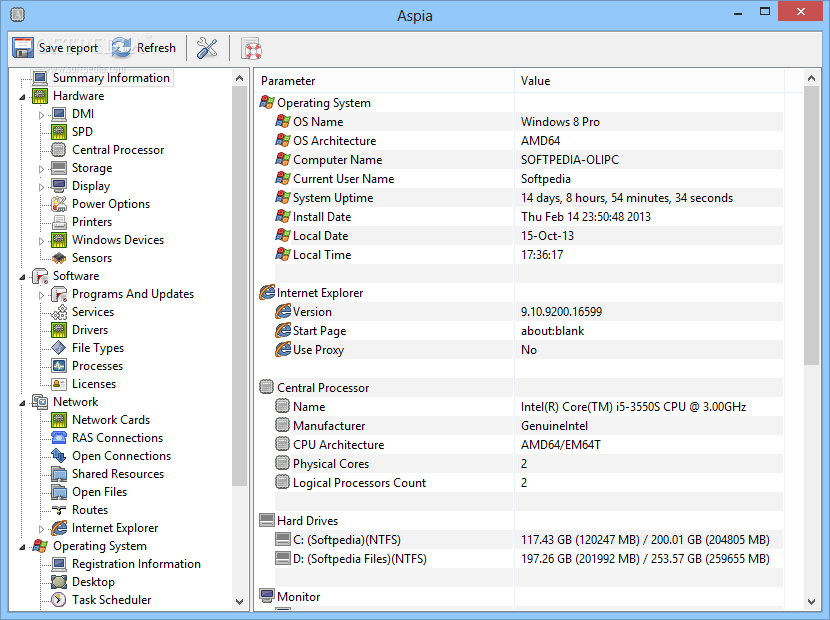Open help via lifebuoy icon

coord(251,48)
